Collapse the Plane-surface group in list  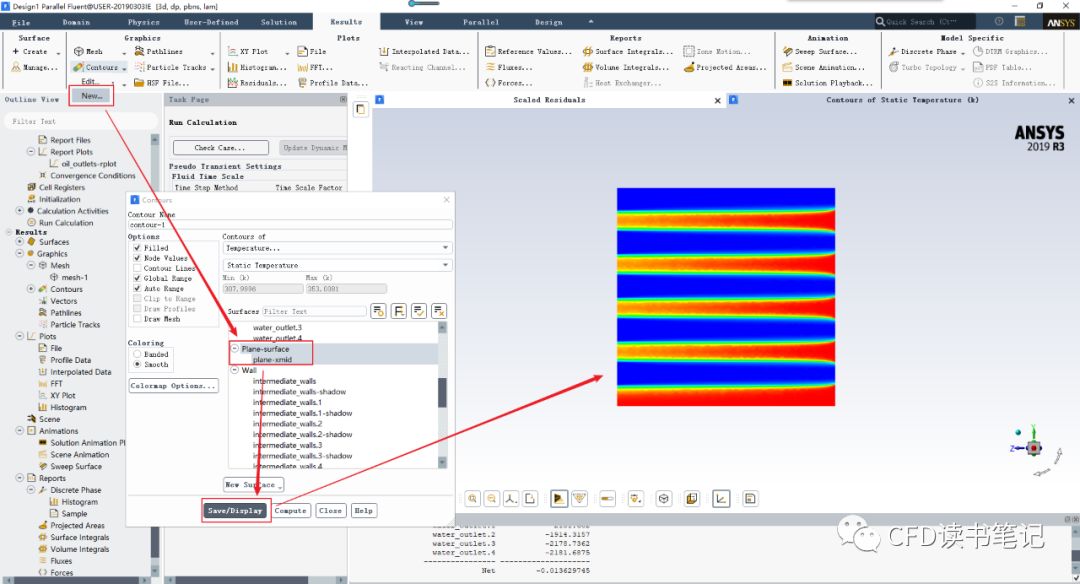(235, 349)
